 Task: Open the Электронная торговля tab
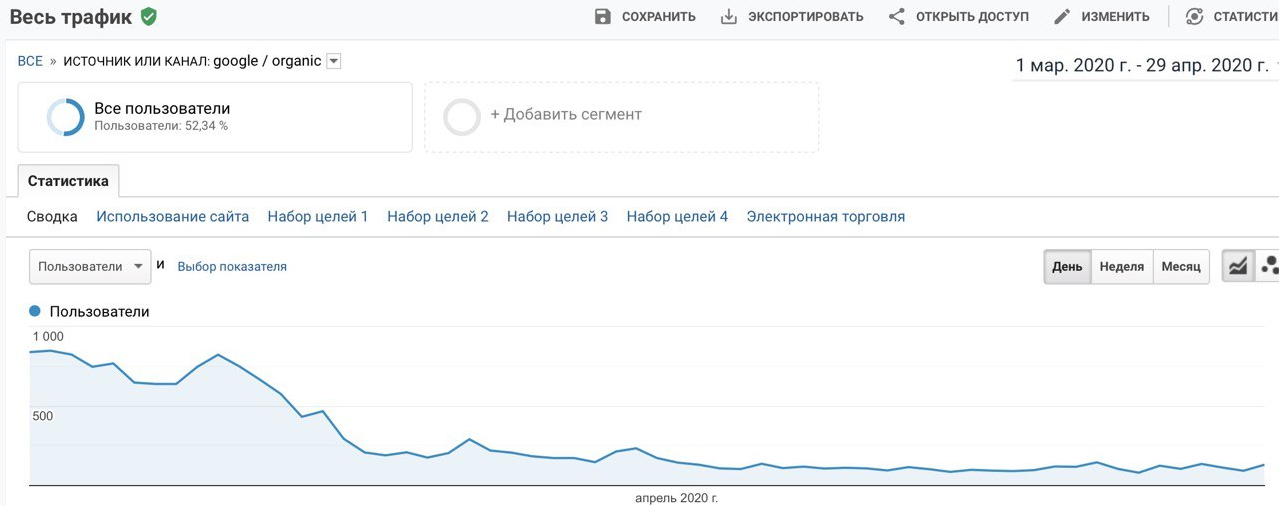click(825, 217)
